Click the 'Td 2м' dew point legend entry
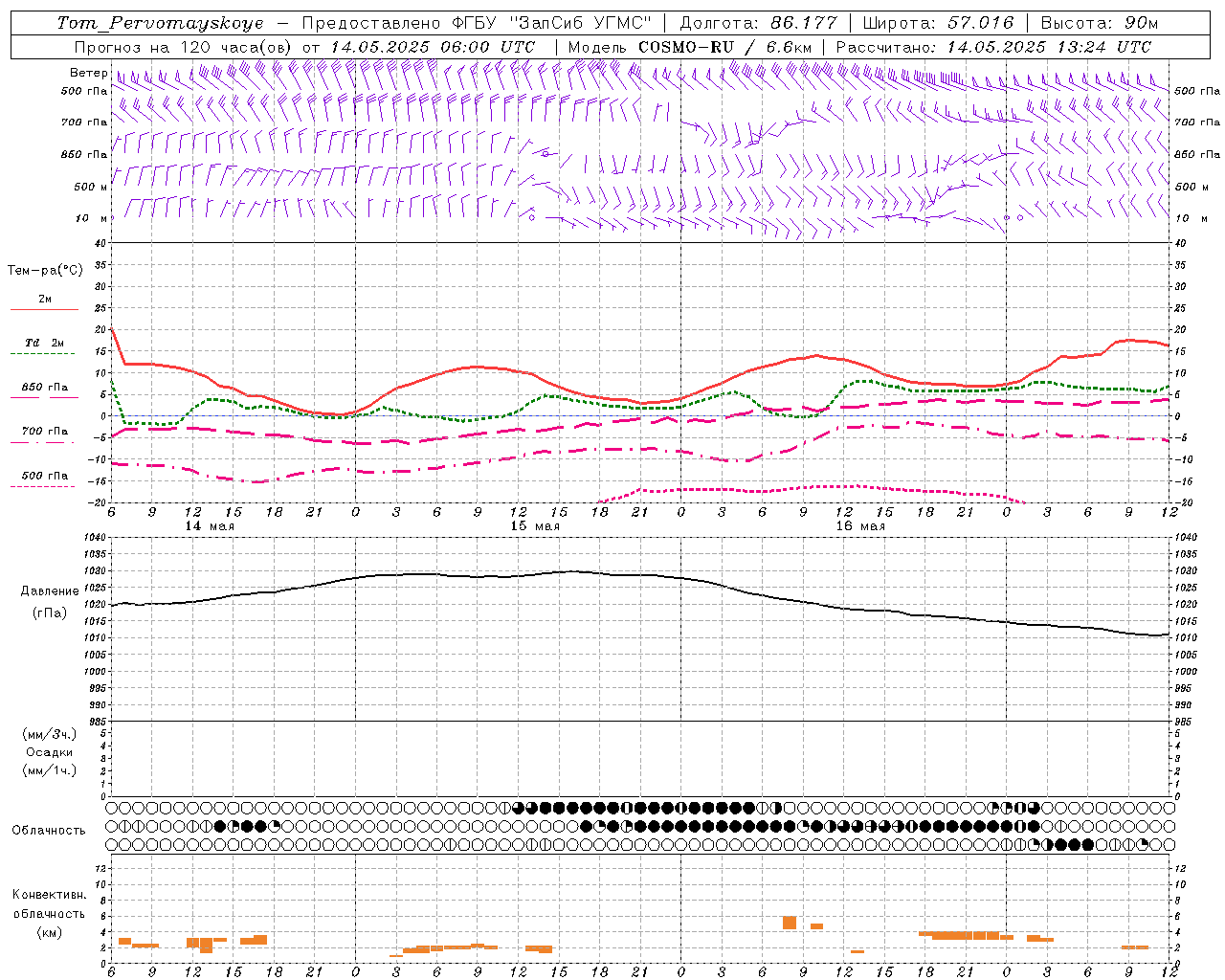 coord(45,343)
